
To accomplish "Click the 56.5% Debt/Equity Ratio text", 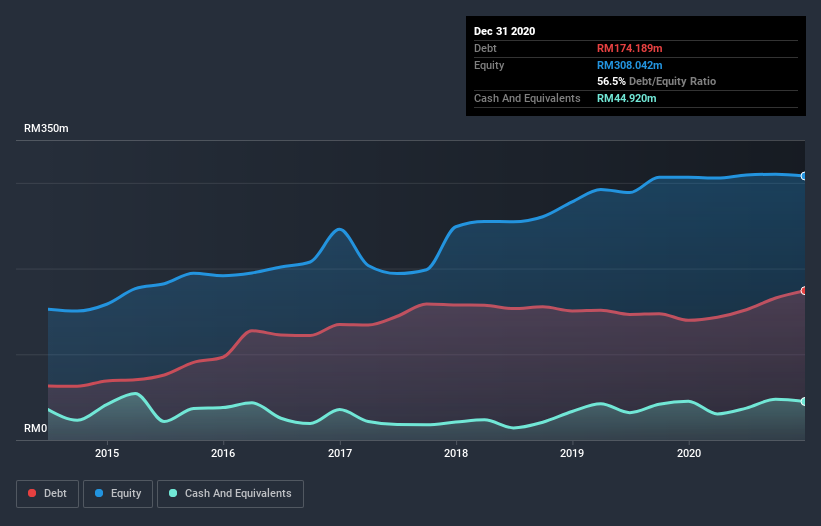I will [x=656, y=81].
